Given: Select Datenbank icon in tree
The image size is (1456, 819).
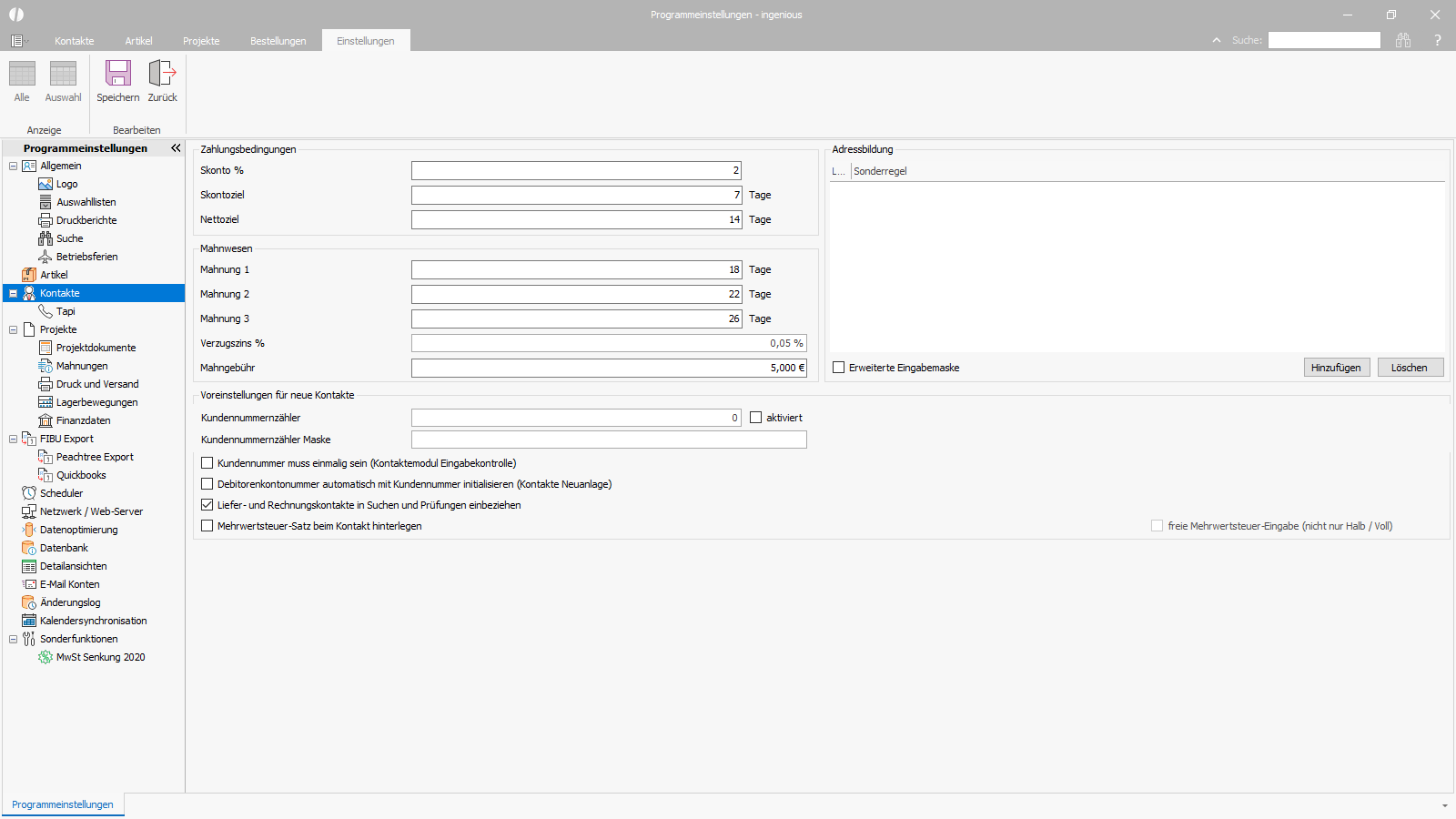Looking at the screenshot, I should tap(29, 548).
